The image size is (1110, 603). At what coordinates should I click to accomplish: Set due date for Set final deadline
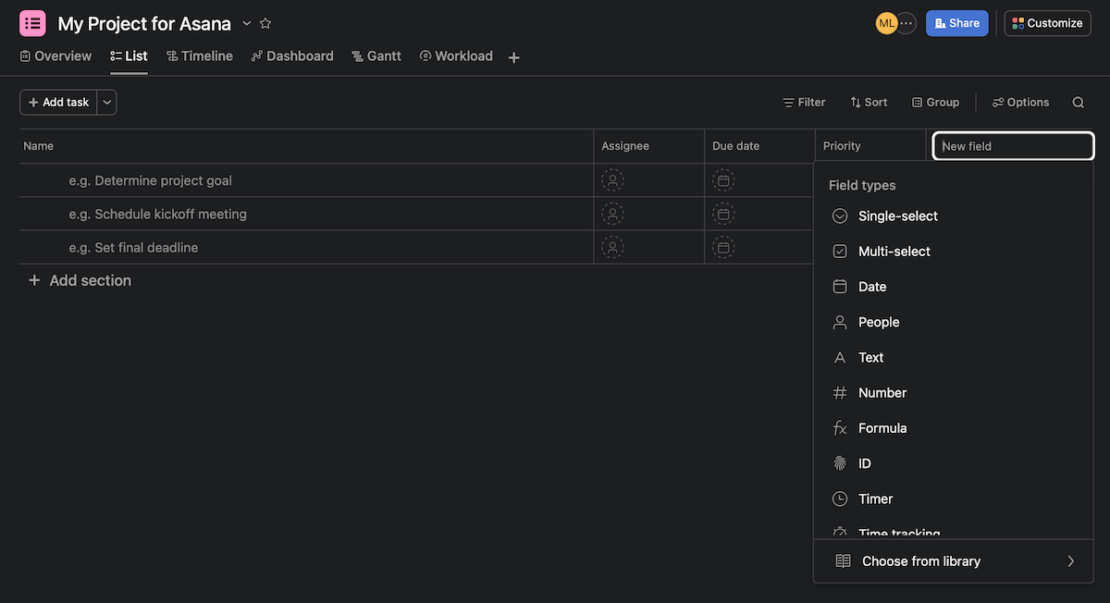[722, 246]
